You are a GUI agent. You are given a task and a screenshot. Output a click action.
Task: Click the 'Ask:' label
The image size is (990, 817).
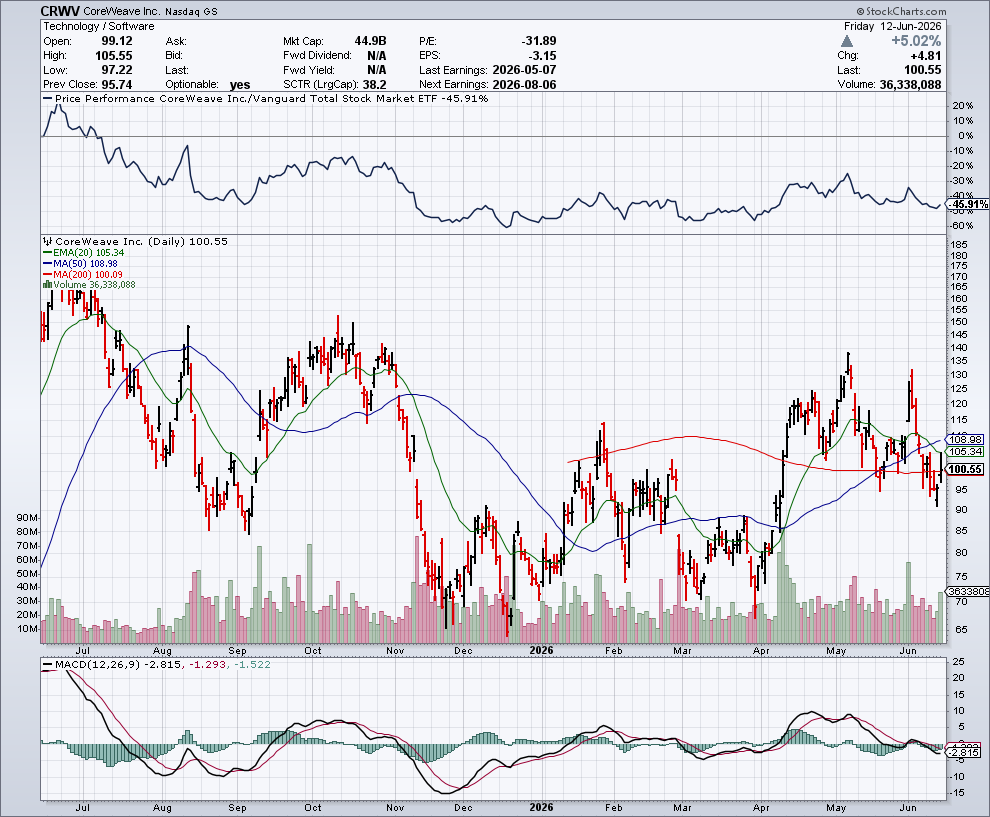pyautogui.click(x=176, y=41)
